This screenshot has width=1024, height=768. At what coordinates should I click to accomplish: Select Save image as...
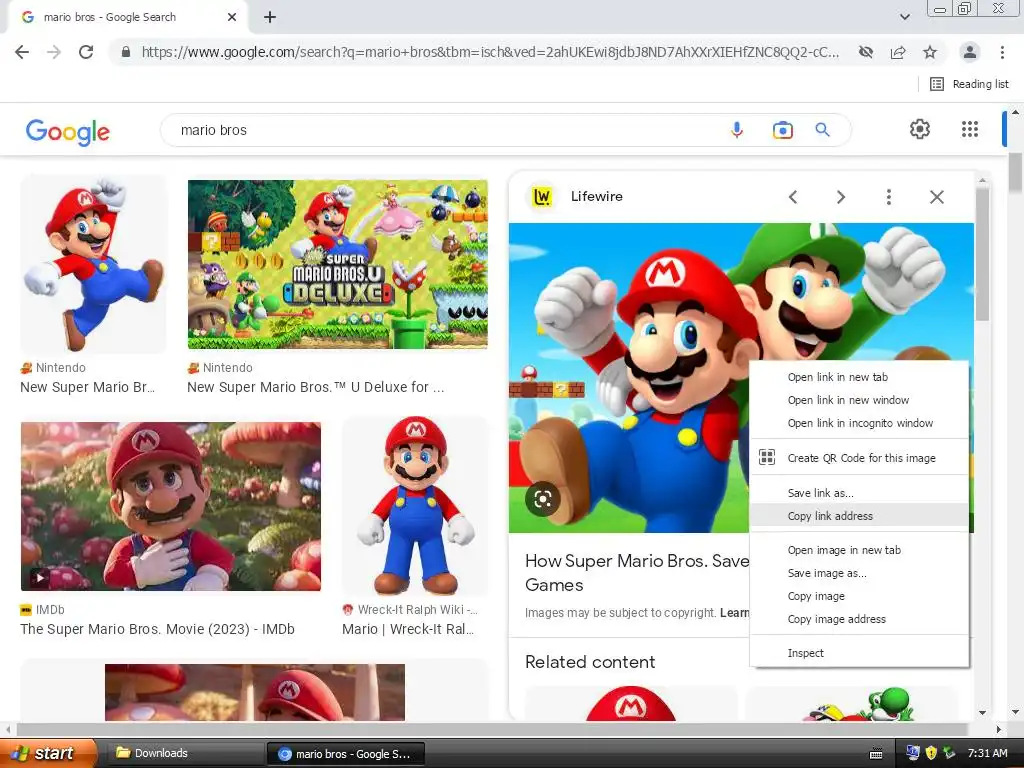(x=859, y=573)
